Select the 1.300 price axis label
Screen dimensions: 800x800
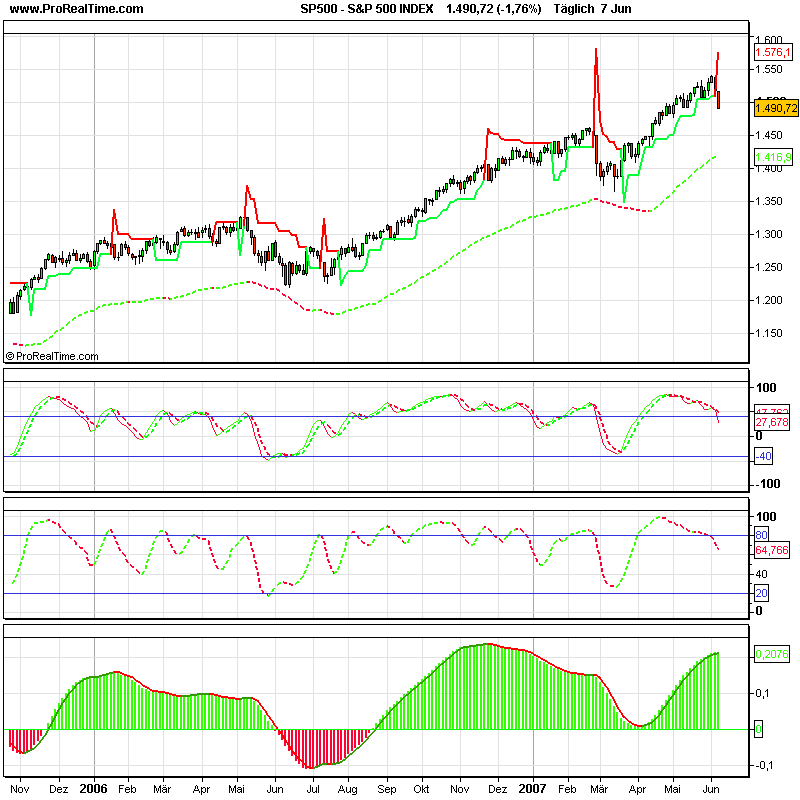click(x=769, y=234)
